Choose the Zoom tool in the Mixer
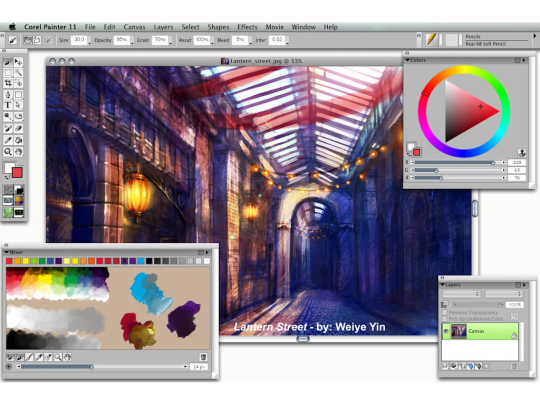 [58, 357]
